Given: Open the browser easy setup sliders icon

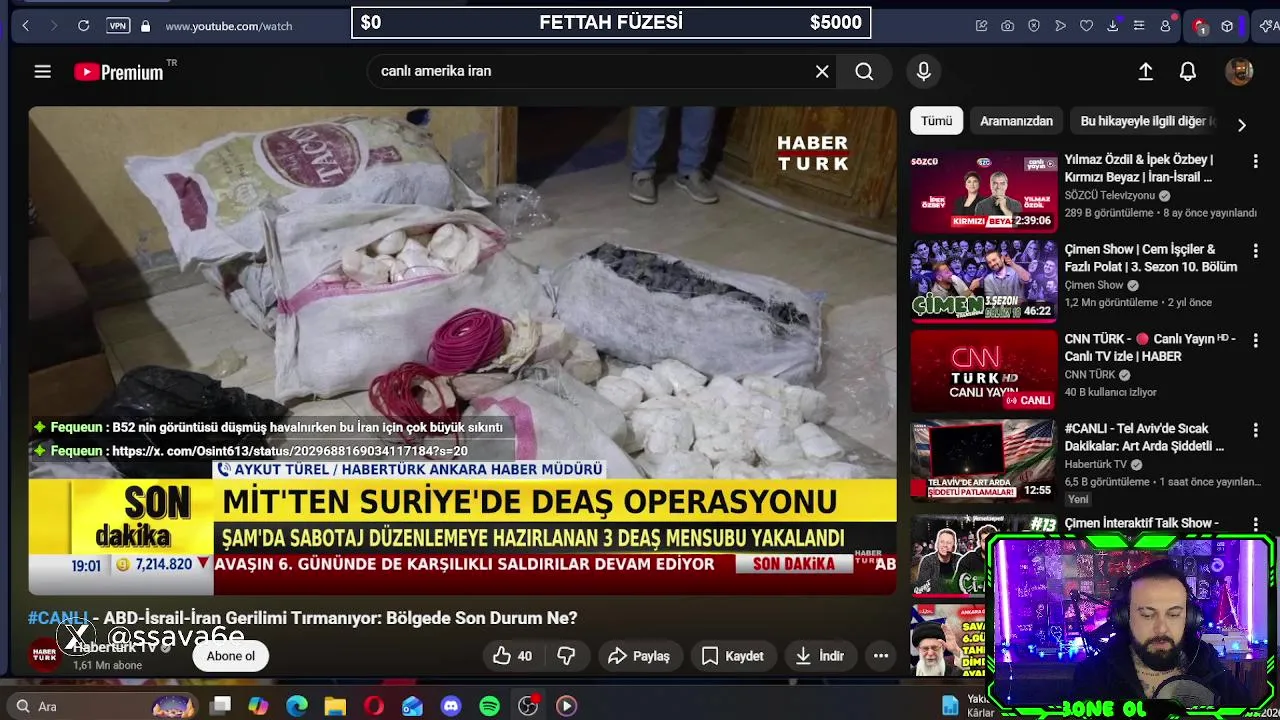Looking at the screenshot, I should [1138, 26].
